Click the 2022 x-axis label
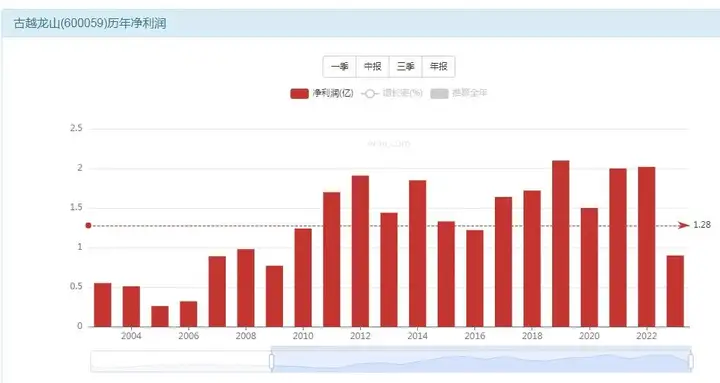Screen dimensions: 720x383 pyautogui.click(x=647, y=336)
